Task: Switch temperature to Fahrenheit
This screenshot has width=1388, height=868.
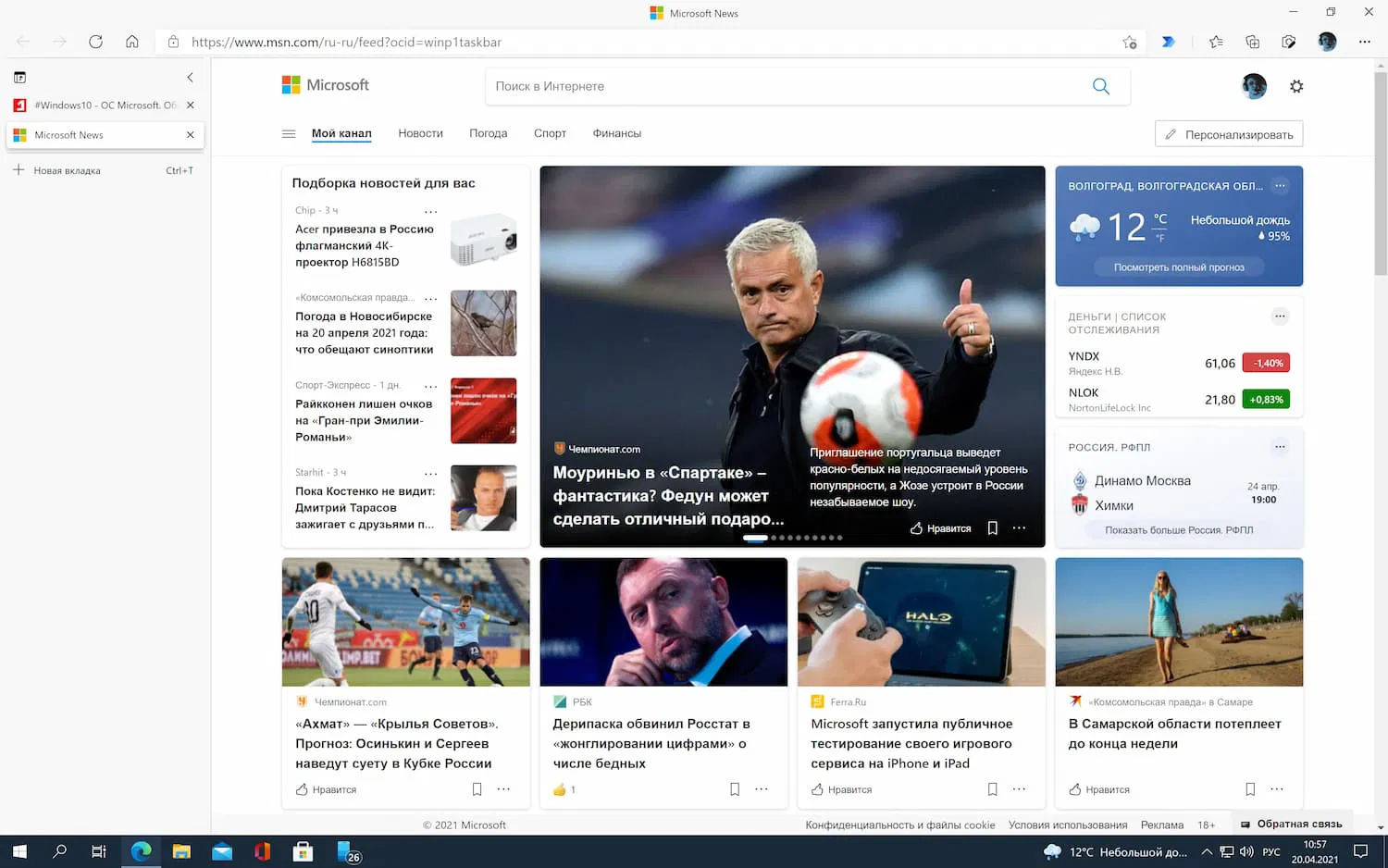Action: click(x=1160, y=238)
